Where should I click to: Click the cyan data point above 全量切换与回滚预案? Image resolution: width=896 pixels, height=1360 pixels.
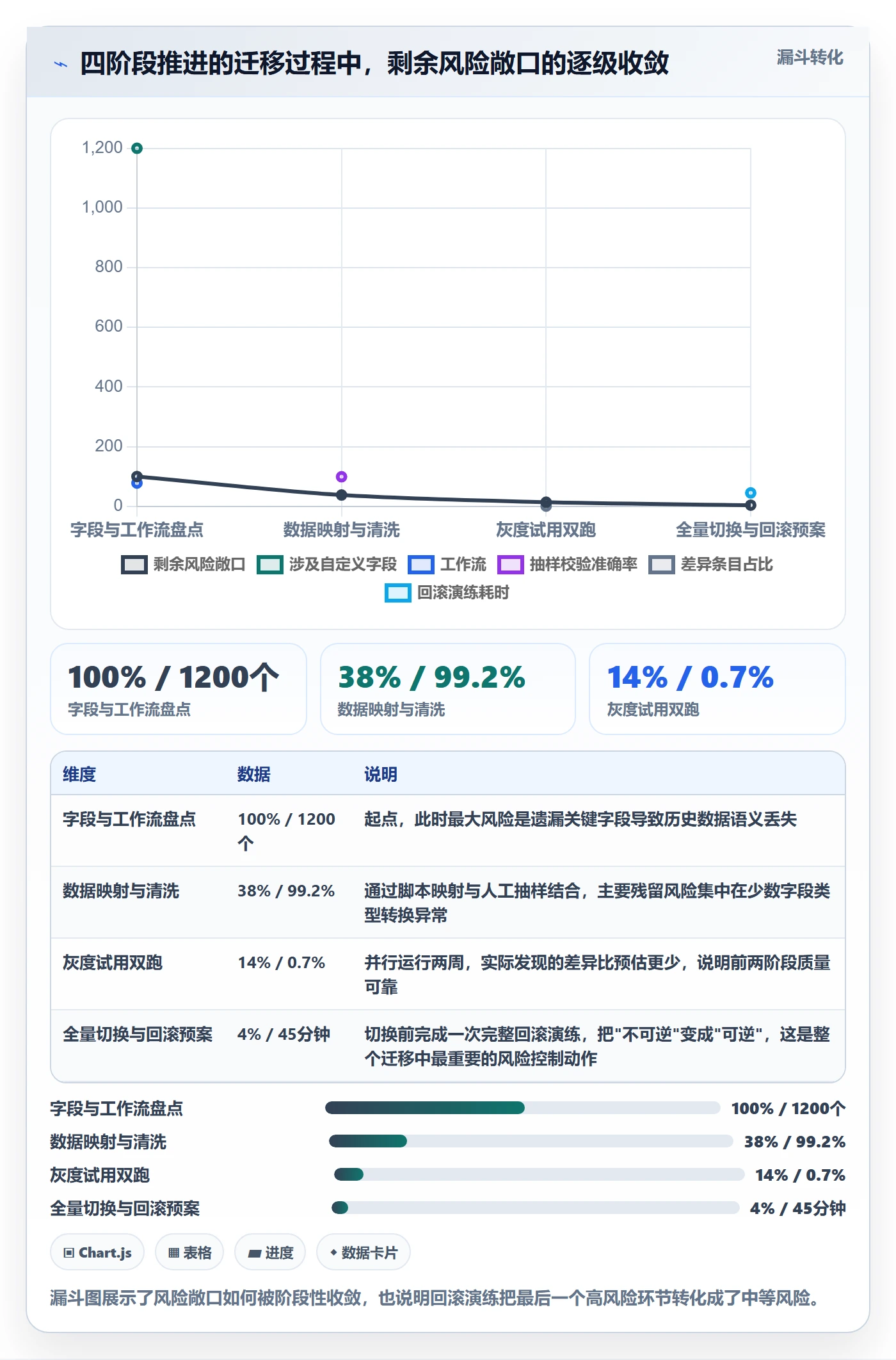750,493
